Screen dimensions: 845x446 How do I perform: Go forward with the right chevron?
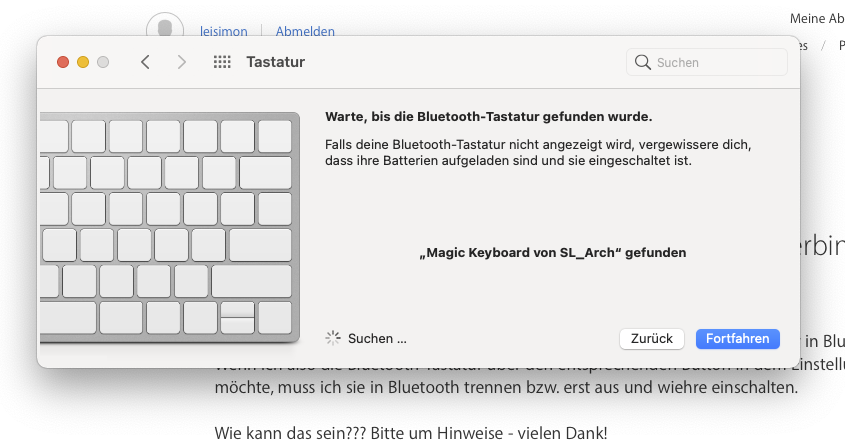tap(182, 62)
